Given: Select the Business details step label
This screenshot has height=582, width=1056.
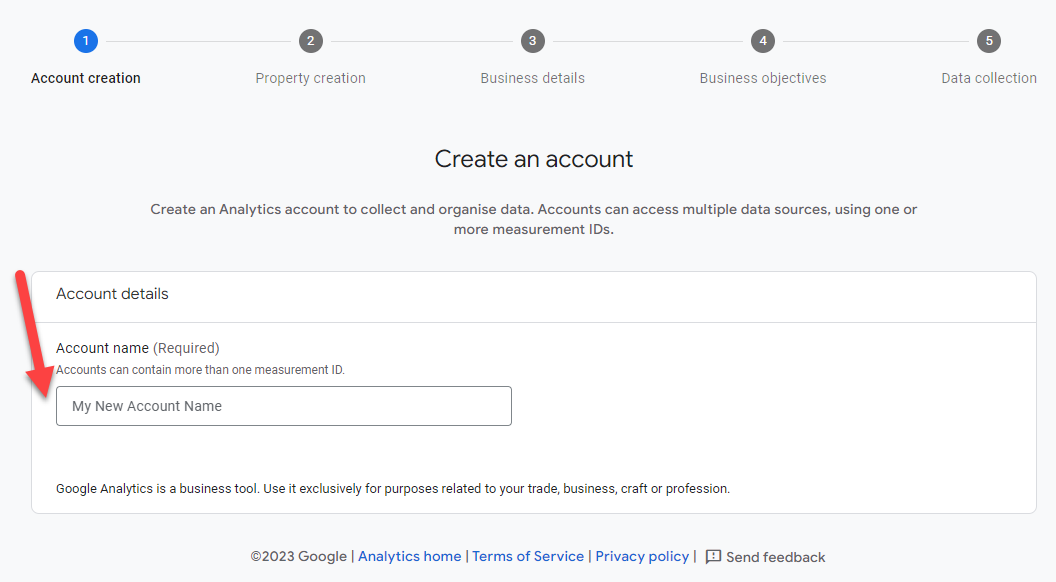Looking at the screenshot, I should pos(533,78).
